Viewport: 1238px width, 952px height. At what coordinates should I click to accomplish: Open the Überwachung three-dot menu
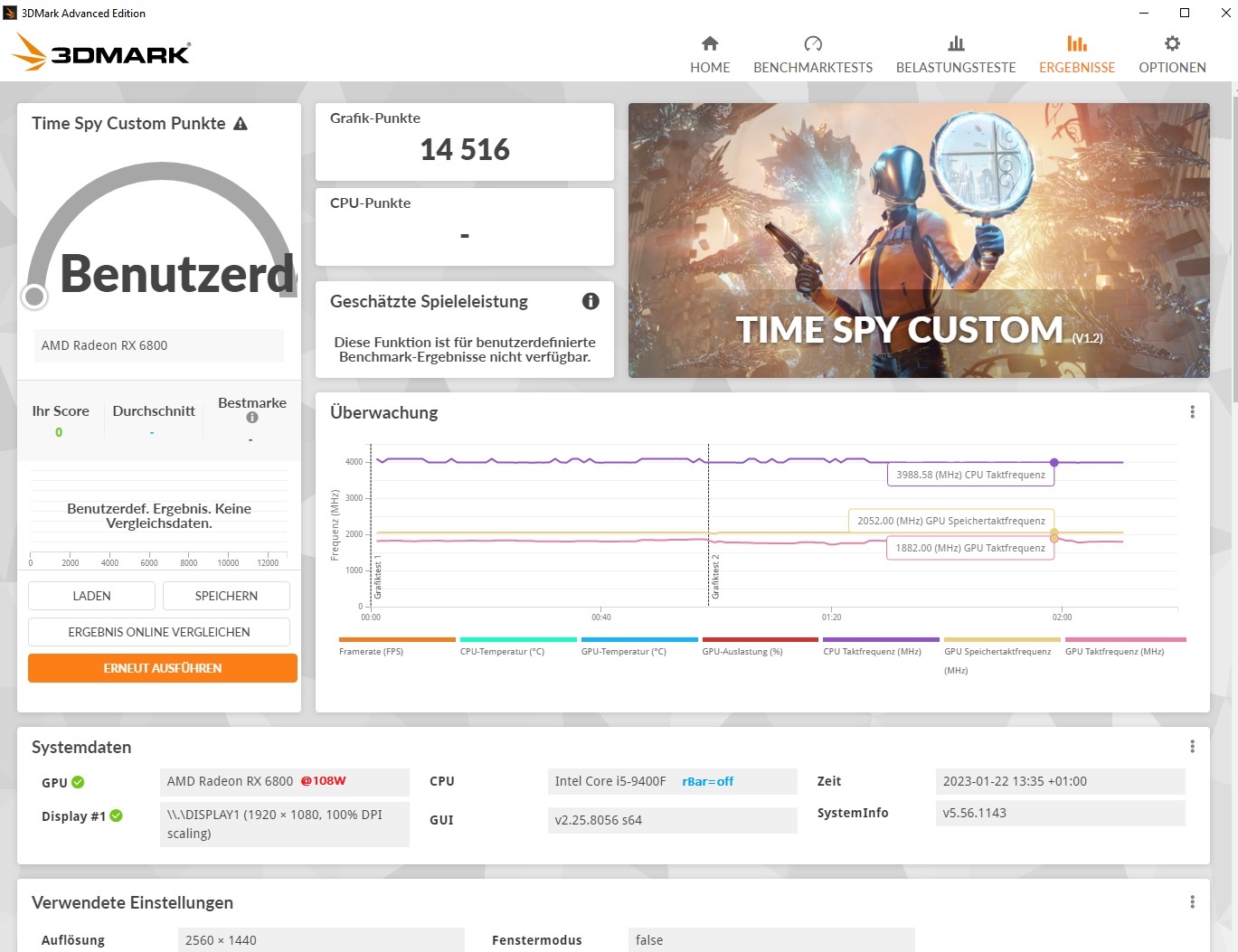click(x=1192, y=412)
